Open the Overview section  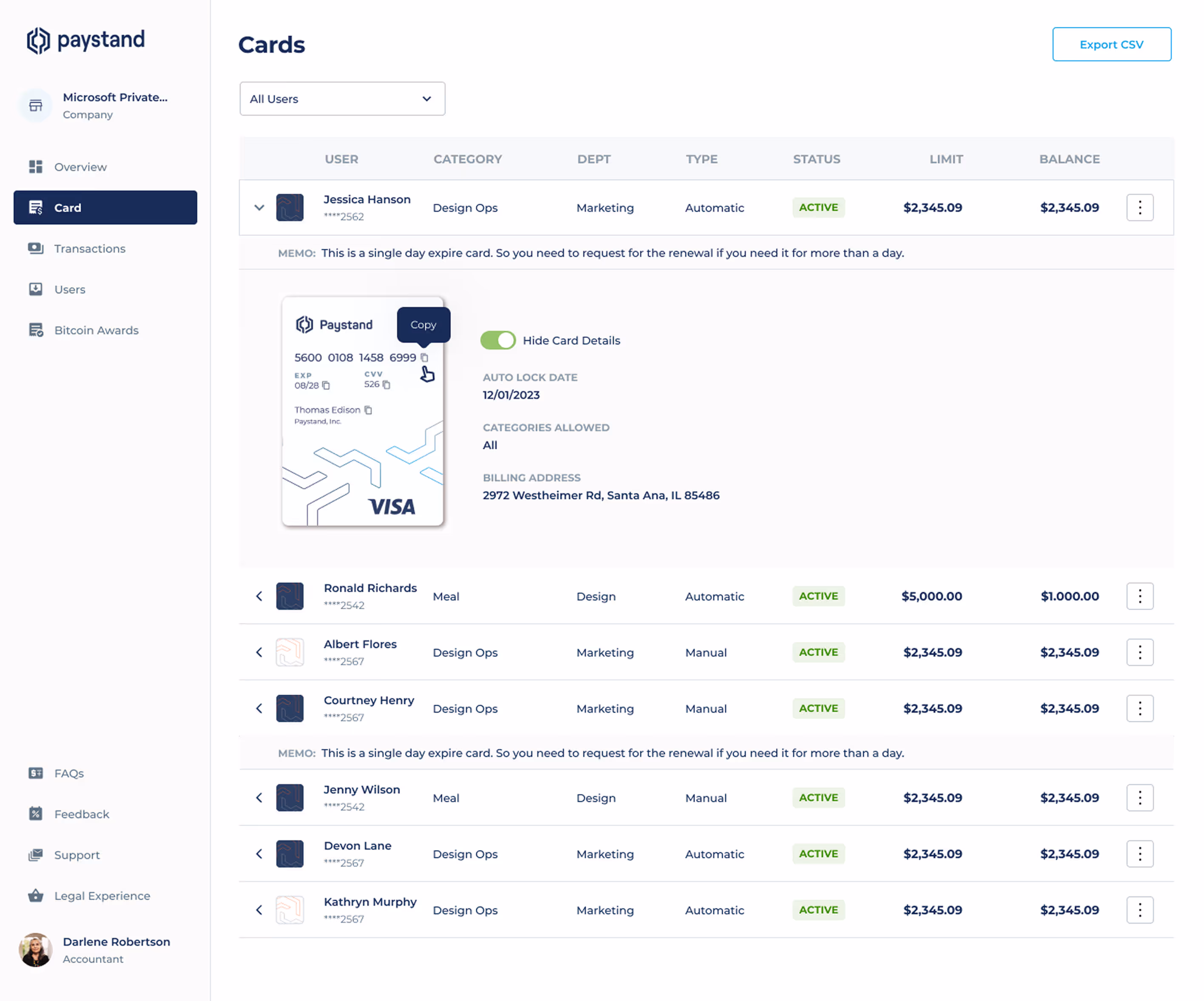[x=80, y=167]
